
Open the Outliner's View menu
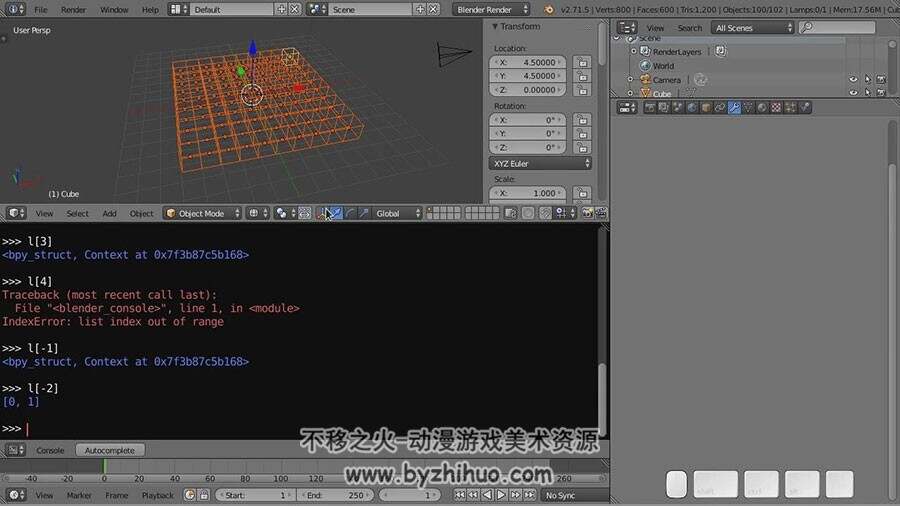(x=655, y=28)
